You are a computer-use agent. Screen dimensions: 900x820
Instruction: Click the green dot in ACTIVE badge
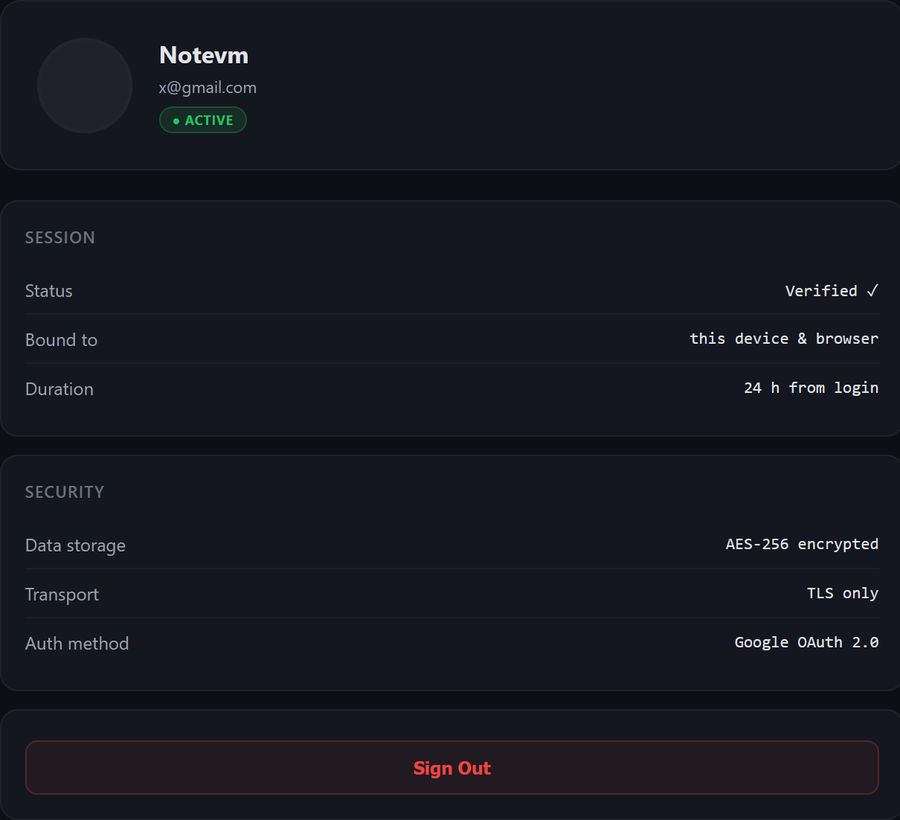[176, 121]
